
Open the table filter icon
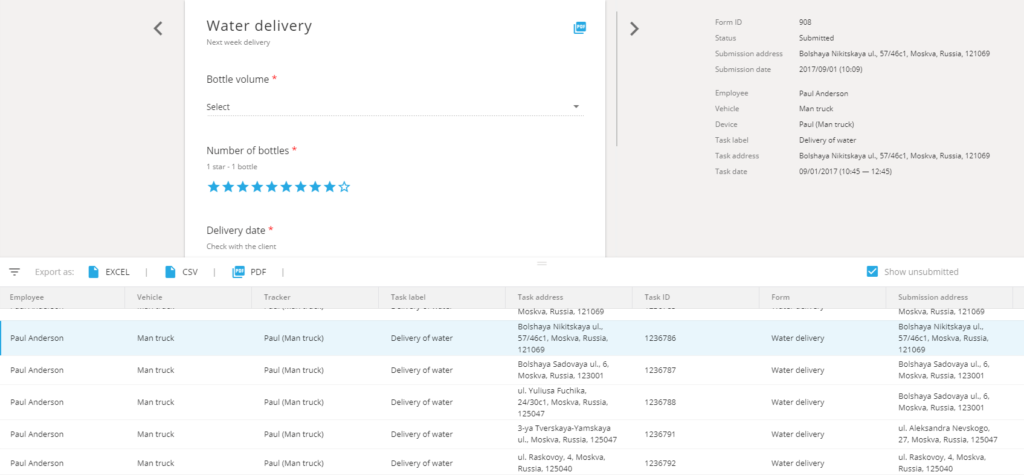[14, 272]
